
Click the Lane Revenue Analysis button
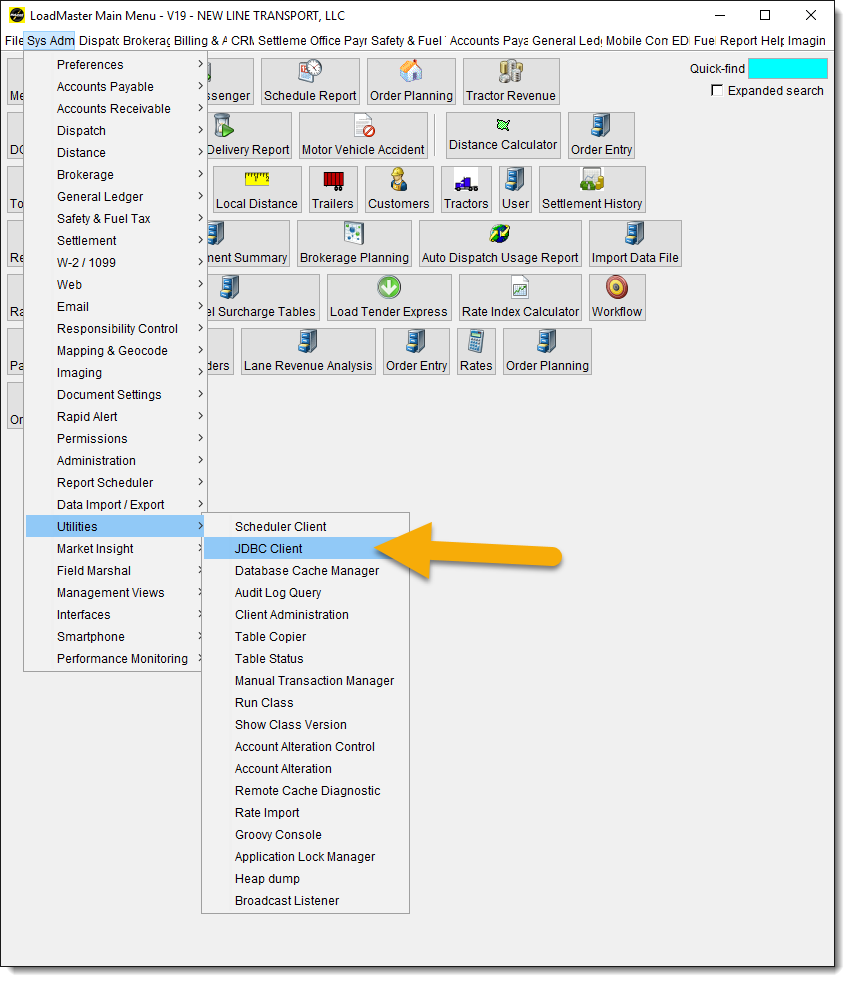pos(308,351)
